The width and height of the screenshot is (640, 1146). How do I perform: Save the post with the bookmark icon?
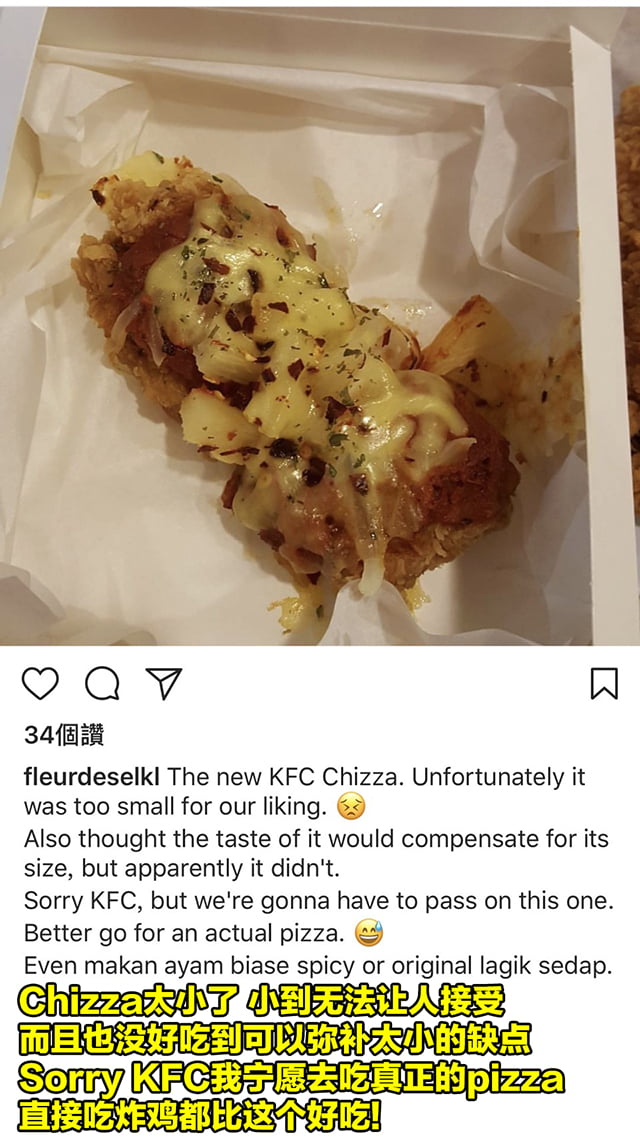pos(604,684)
